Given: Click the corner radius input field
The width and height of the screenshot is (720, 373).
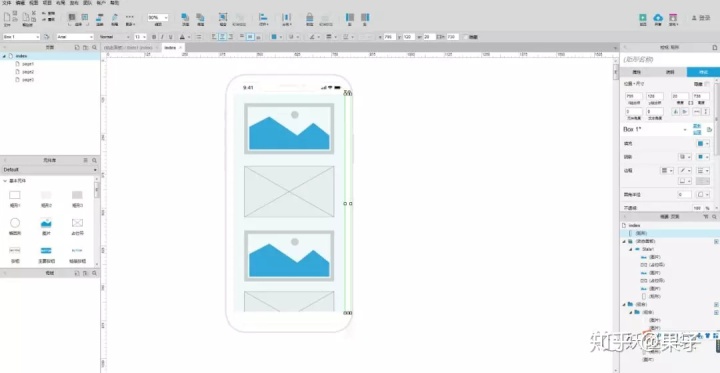Looking at the screenshot, I should coord(685,195).
